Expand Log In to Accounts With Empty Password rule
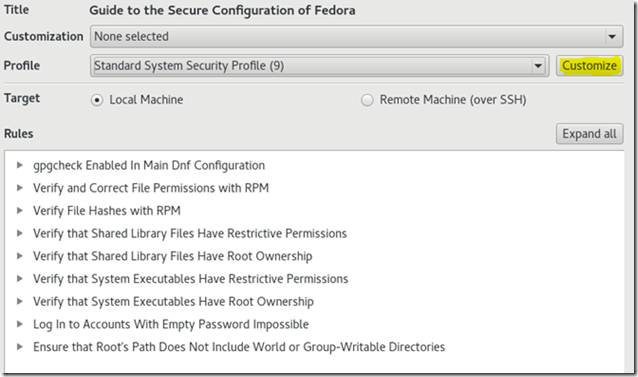The image size is (638, 377). [19, 324]
